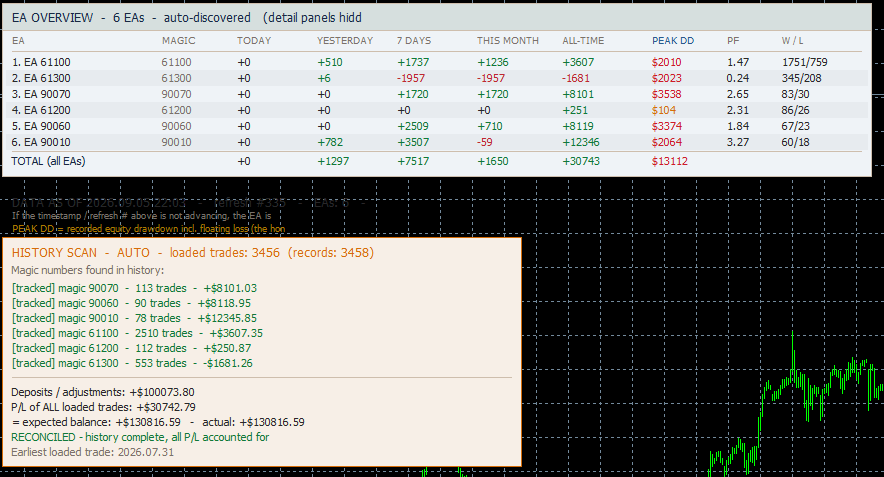Click all-time value +12346

point(581,142)
